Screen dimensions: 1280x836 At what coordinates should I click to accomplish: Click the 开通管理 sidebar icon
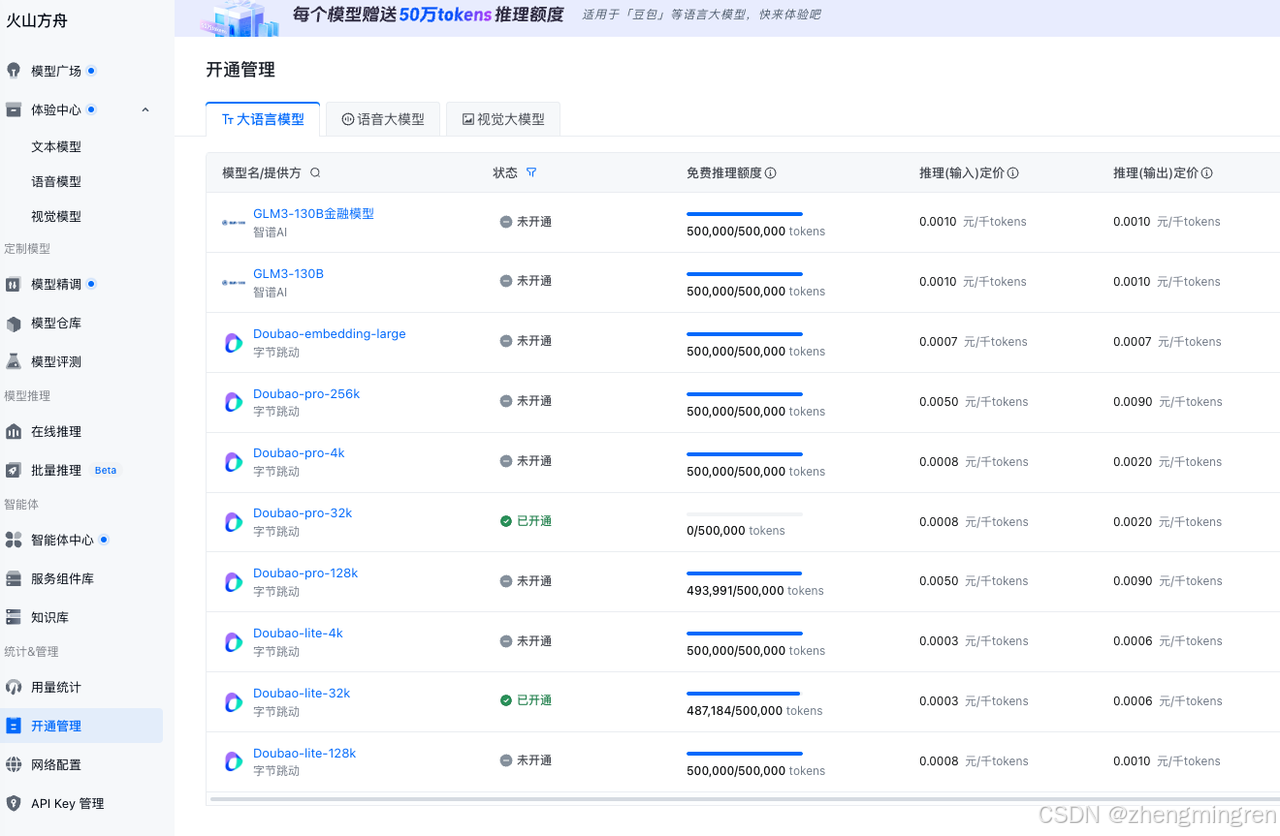(x=13, y=726)
